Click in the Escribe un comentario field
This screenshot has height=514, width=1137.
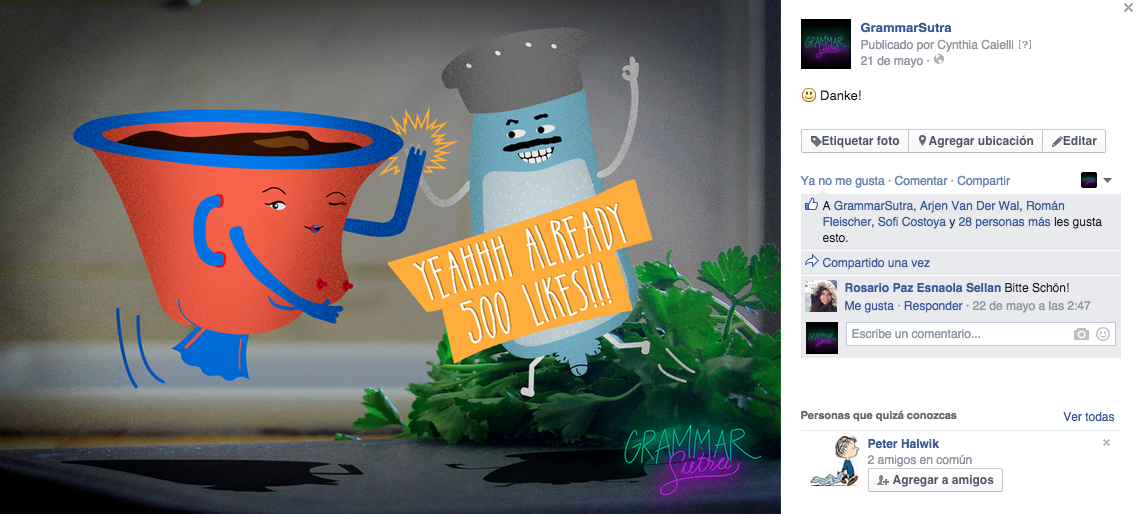coord(959,334)
